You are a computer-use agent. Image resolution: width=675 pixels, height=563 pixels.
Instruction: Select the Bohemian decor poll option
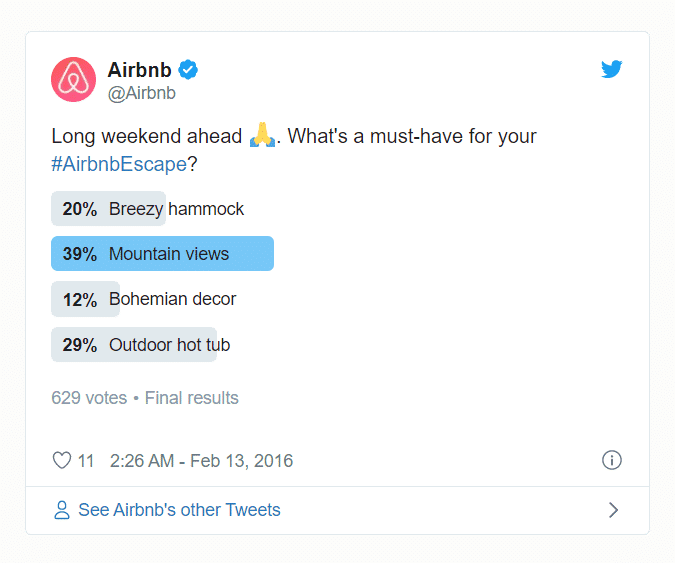tap(144, 299)
